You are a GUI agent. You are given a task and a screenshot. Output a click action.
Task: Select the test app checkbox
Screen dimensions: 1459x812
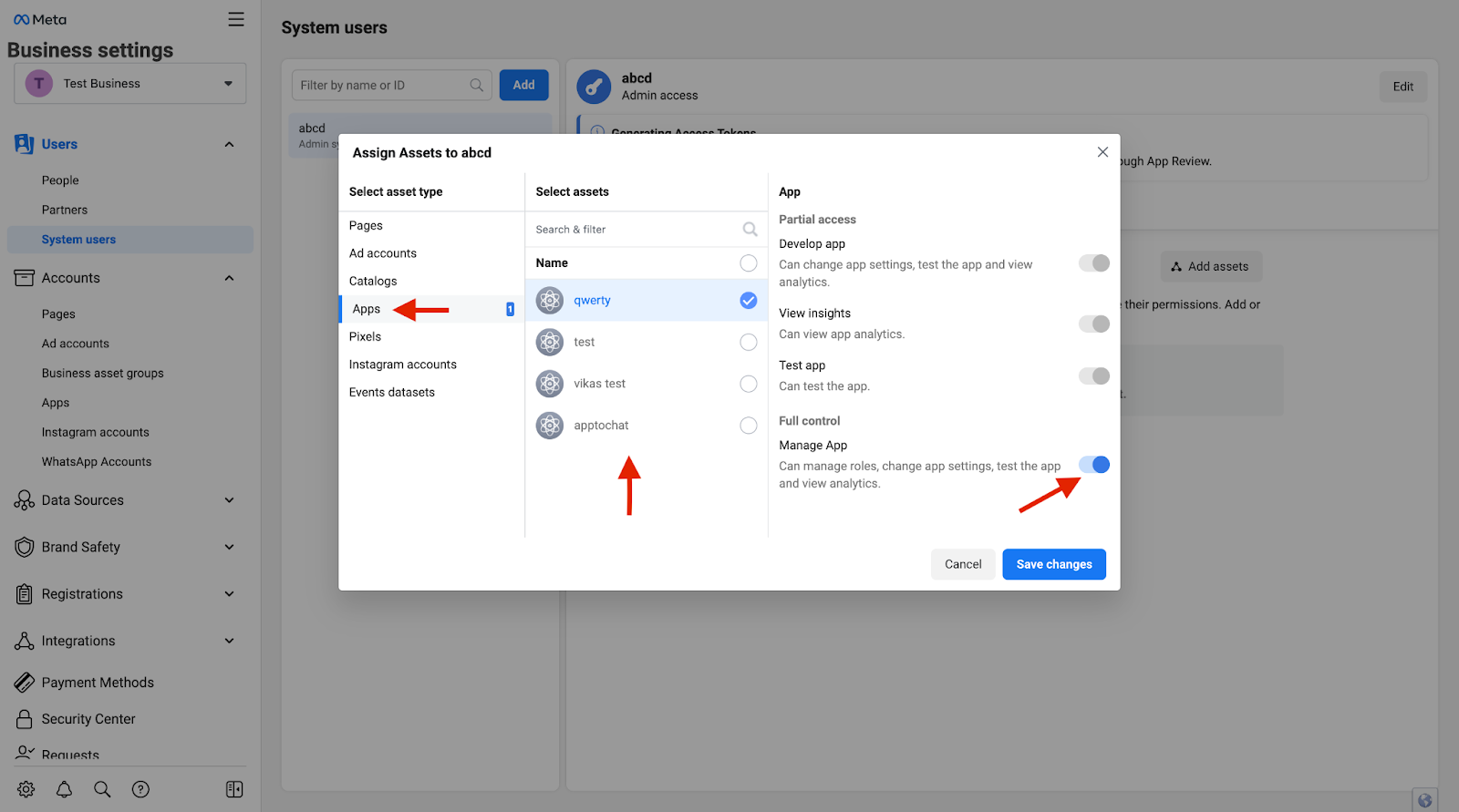749,343
